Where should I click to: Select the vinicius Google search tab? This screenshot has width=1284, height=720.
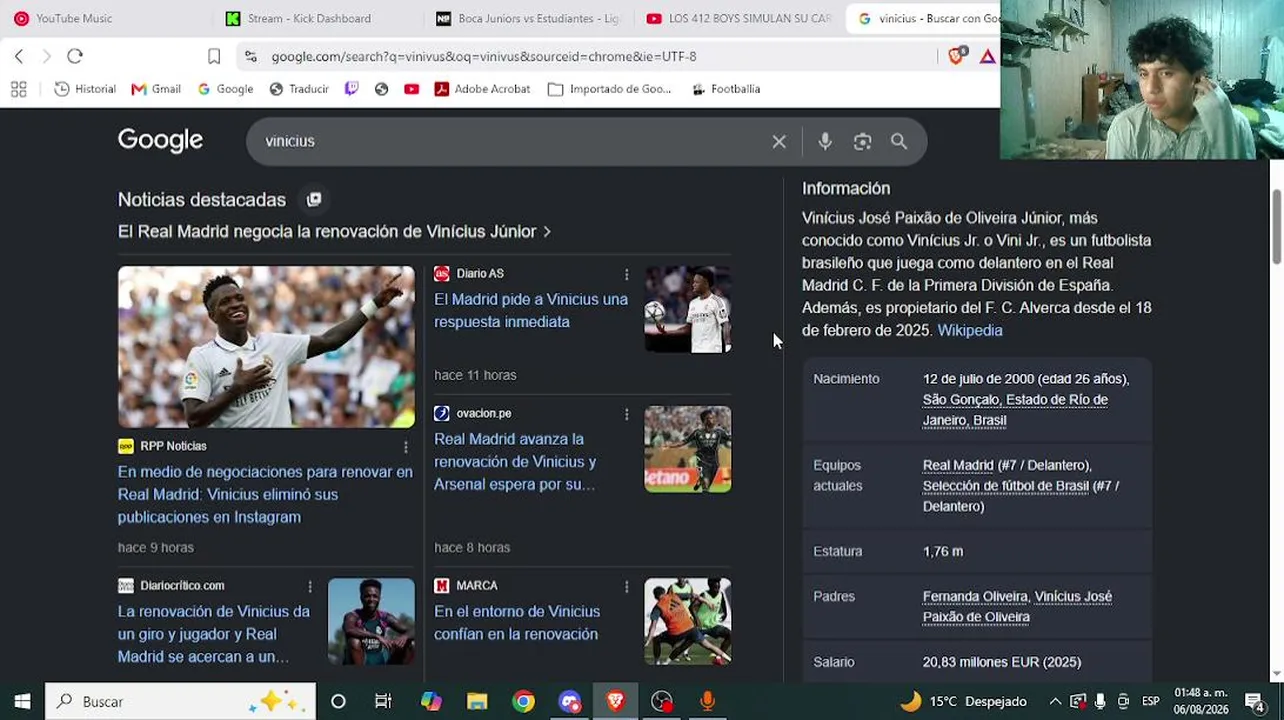click(x=928, y=18)
